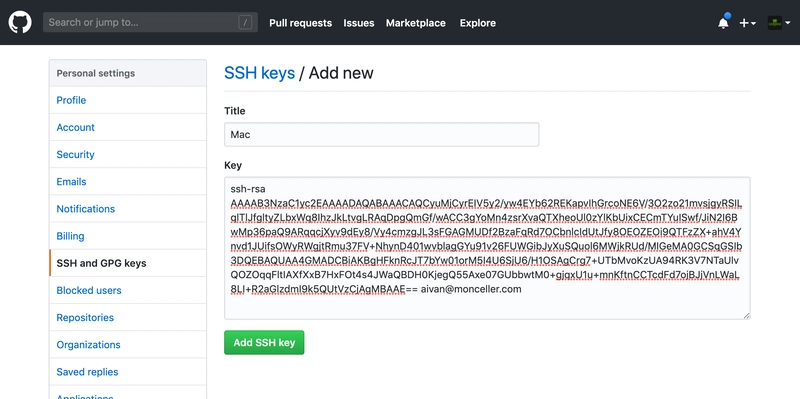
Task: Click inside the Key textarea
Action: pyautogui.click(x=487, y=248)
